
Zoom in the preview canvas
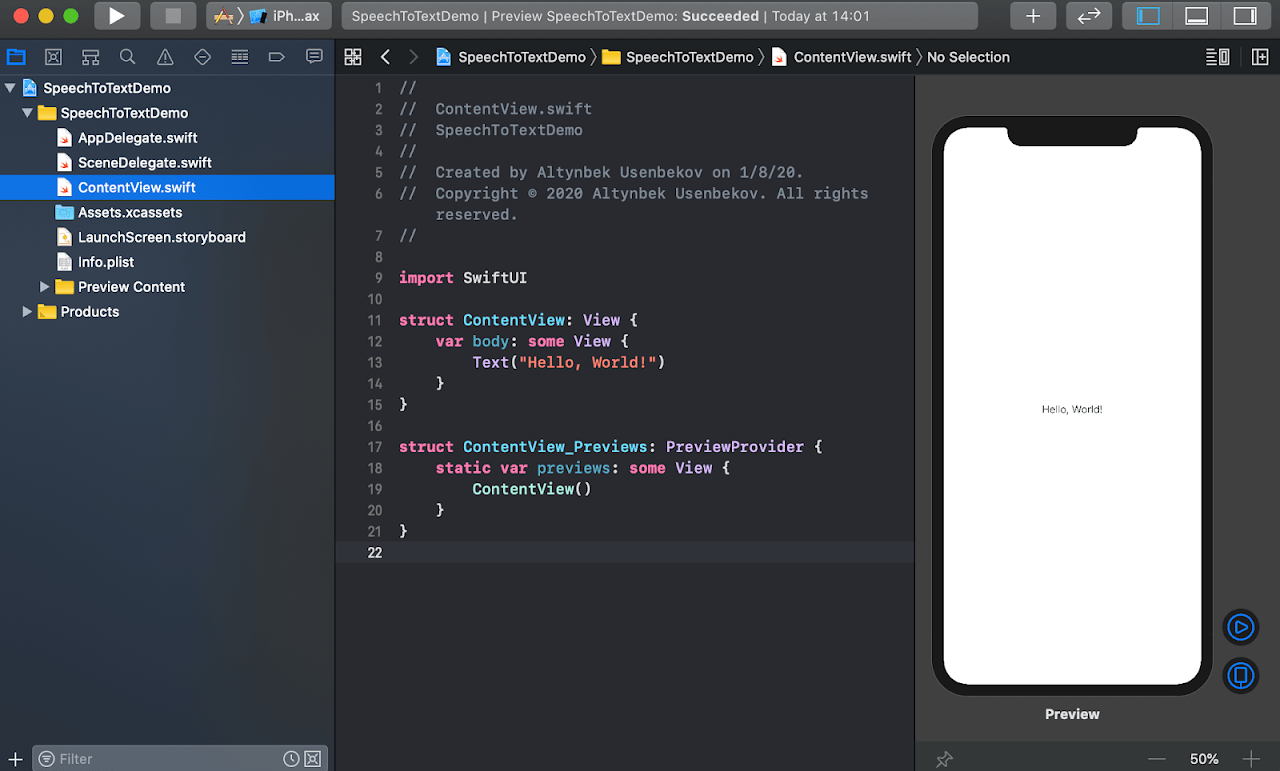1250,759
